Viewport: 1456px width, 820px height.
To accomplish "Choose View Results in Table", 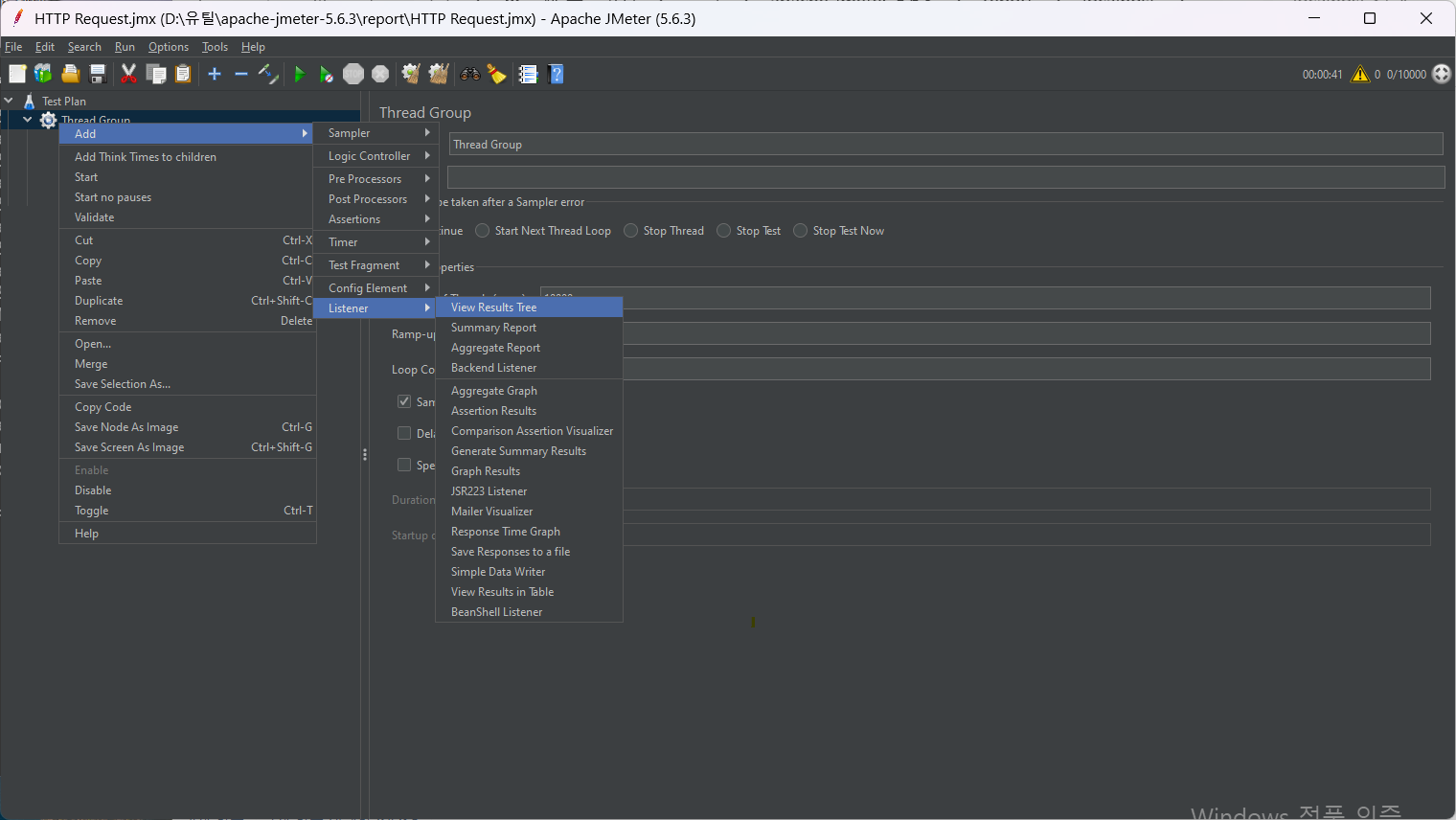I will [529, 592].
